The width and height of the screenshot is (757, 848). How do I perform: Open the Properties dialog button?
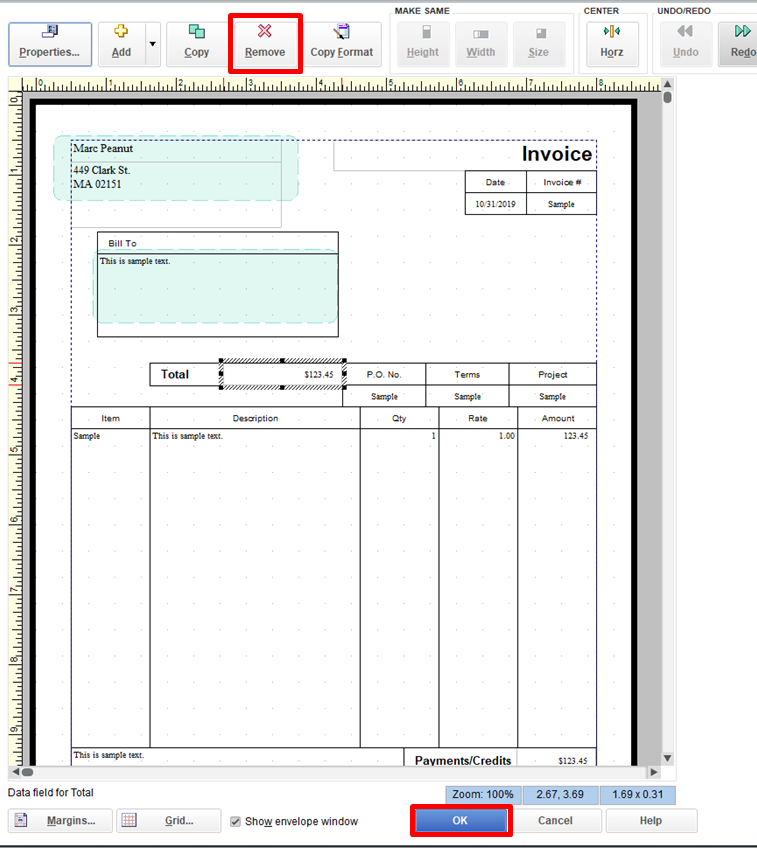pyautogui.click(x=50, y=44)
